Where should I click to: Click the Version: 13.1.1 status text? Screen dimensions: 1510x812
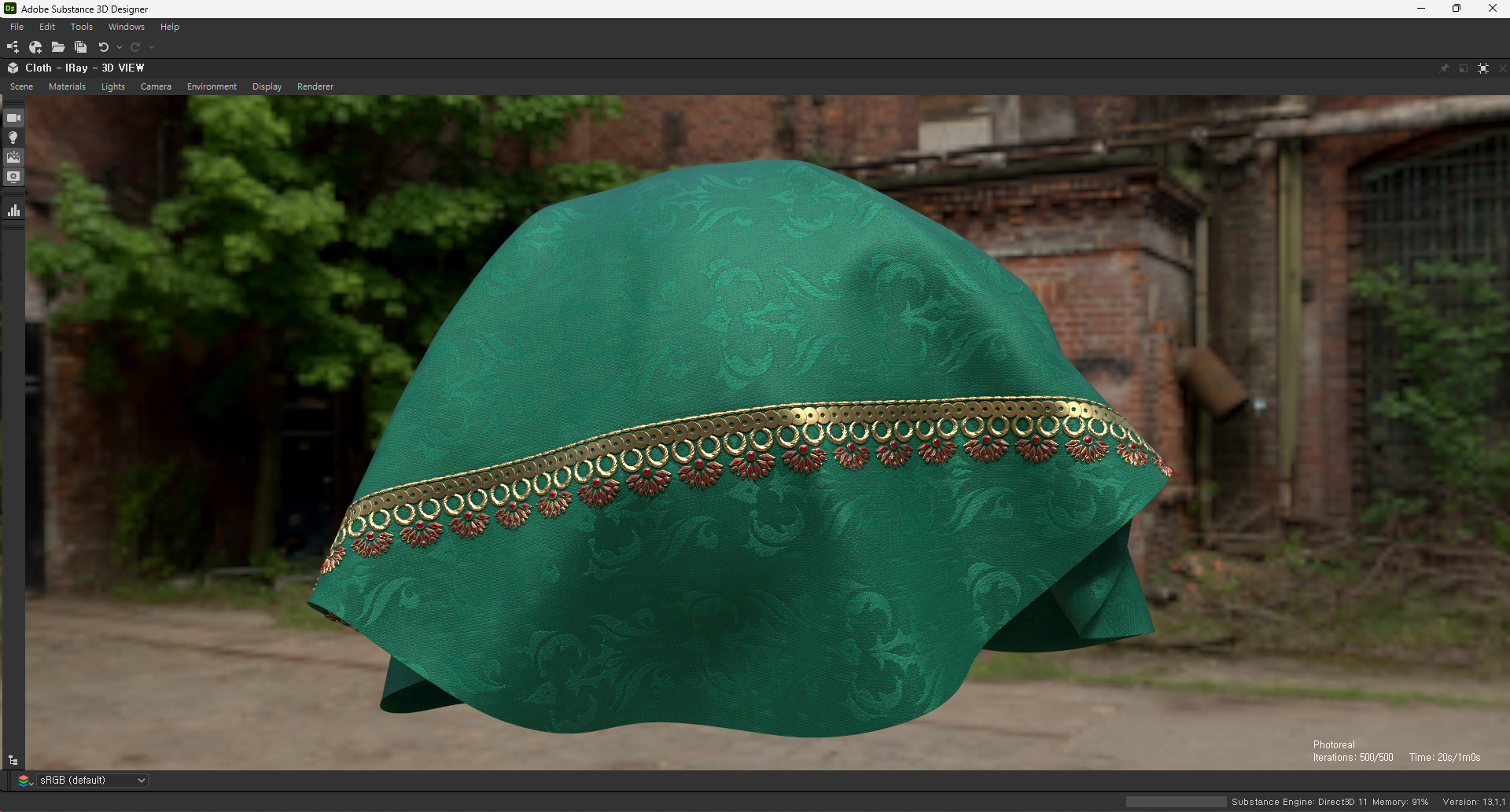1474,802
